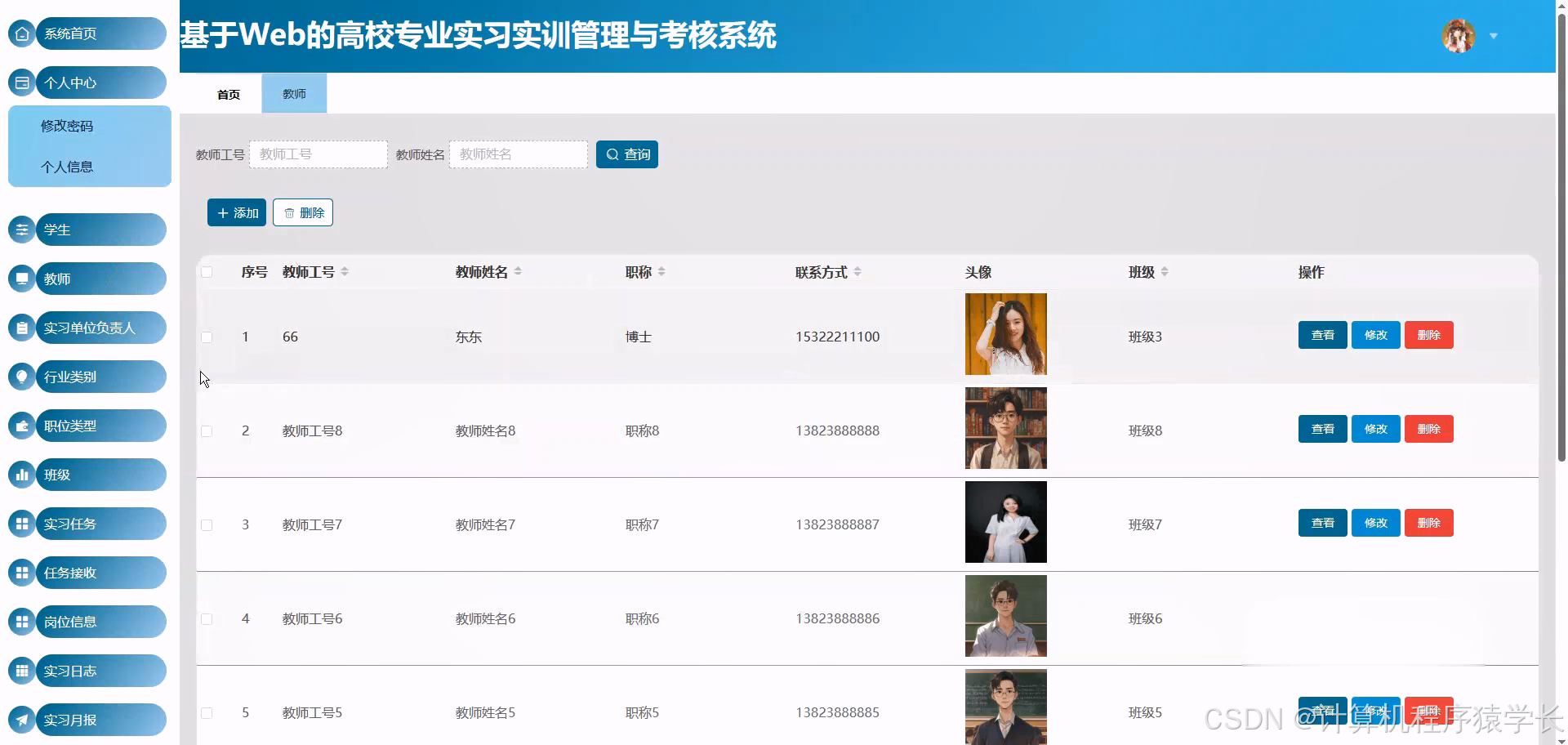Click the 教师姓名 input field
This screenshot has width=1568, height=745.
click(x=518, y=154)
